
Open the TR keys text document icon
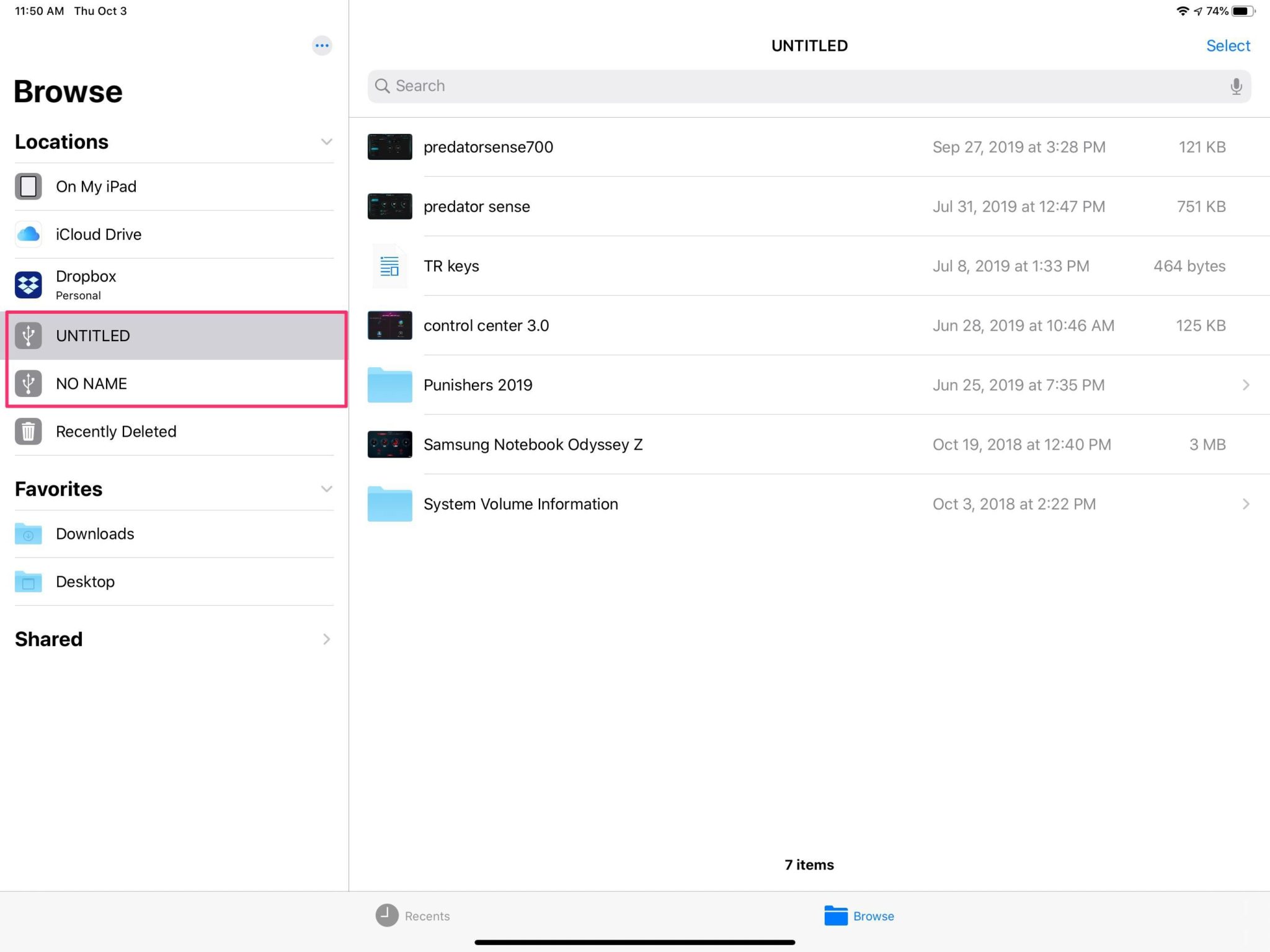(x=389, y=266)
